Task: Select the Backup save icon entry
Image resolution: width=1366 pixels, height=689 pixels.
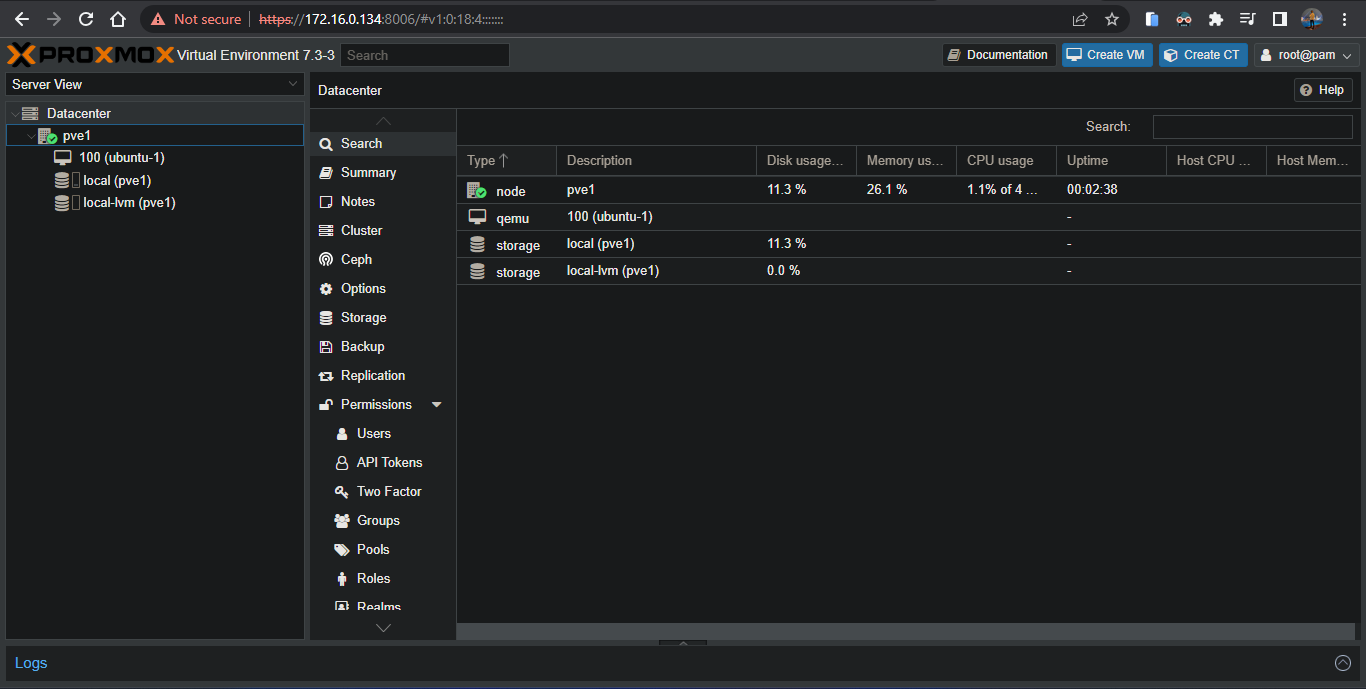Action: tap(326, 347)
